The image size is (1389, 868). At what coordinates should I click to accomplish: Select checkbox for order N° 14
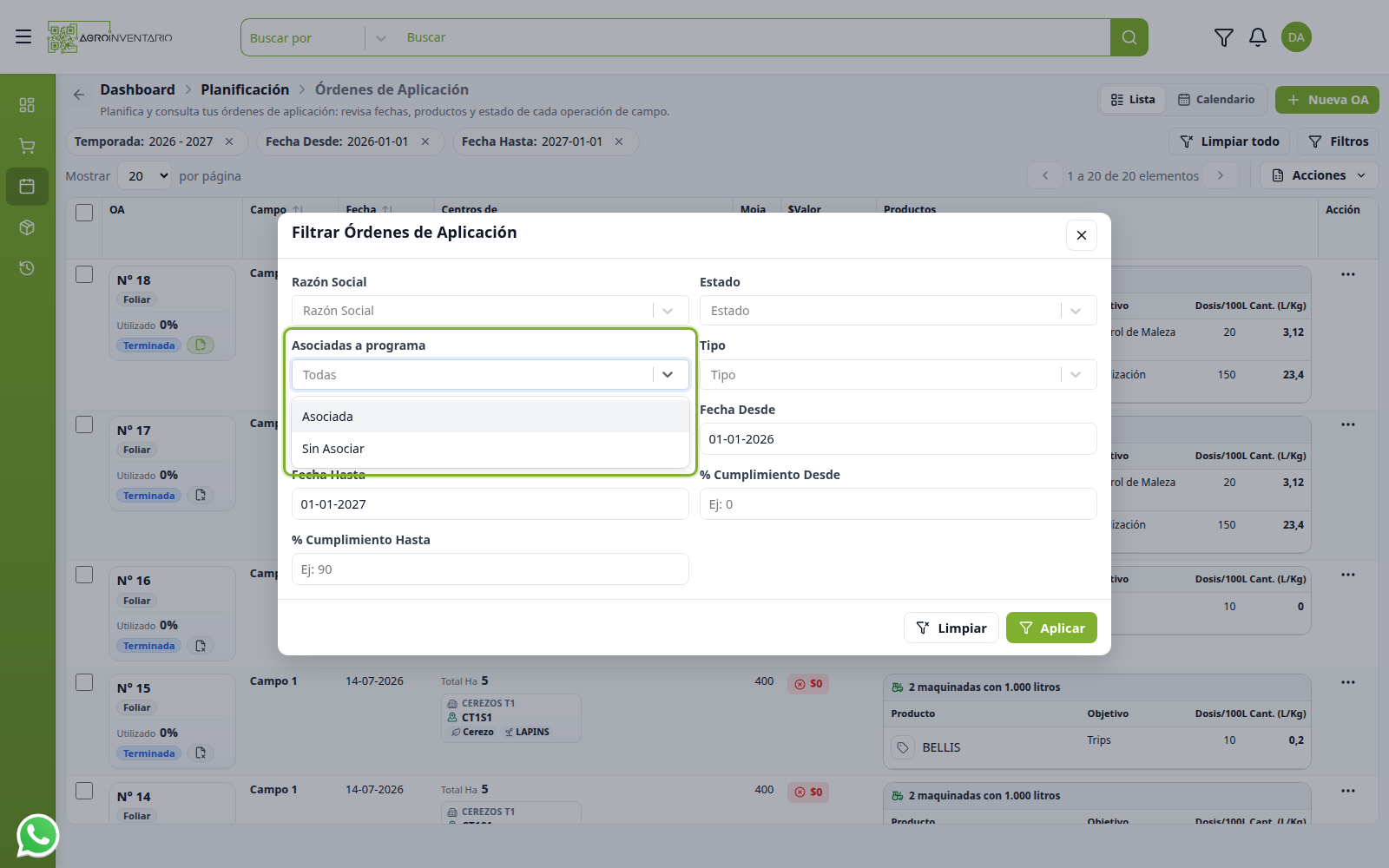pyautogui.click(x=84, y=791)
